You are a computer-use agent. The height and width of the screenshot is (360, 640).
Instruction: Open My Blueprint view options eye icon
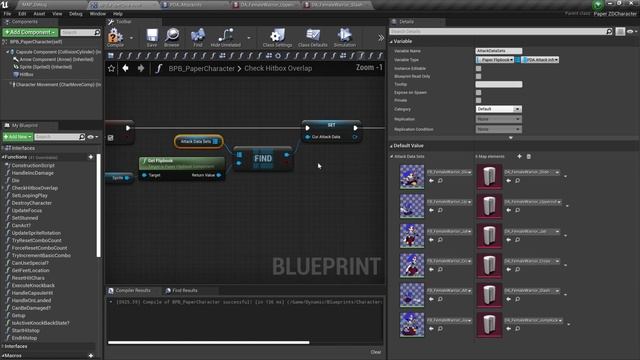(x=93, y=137)
